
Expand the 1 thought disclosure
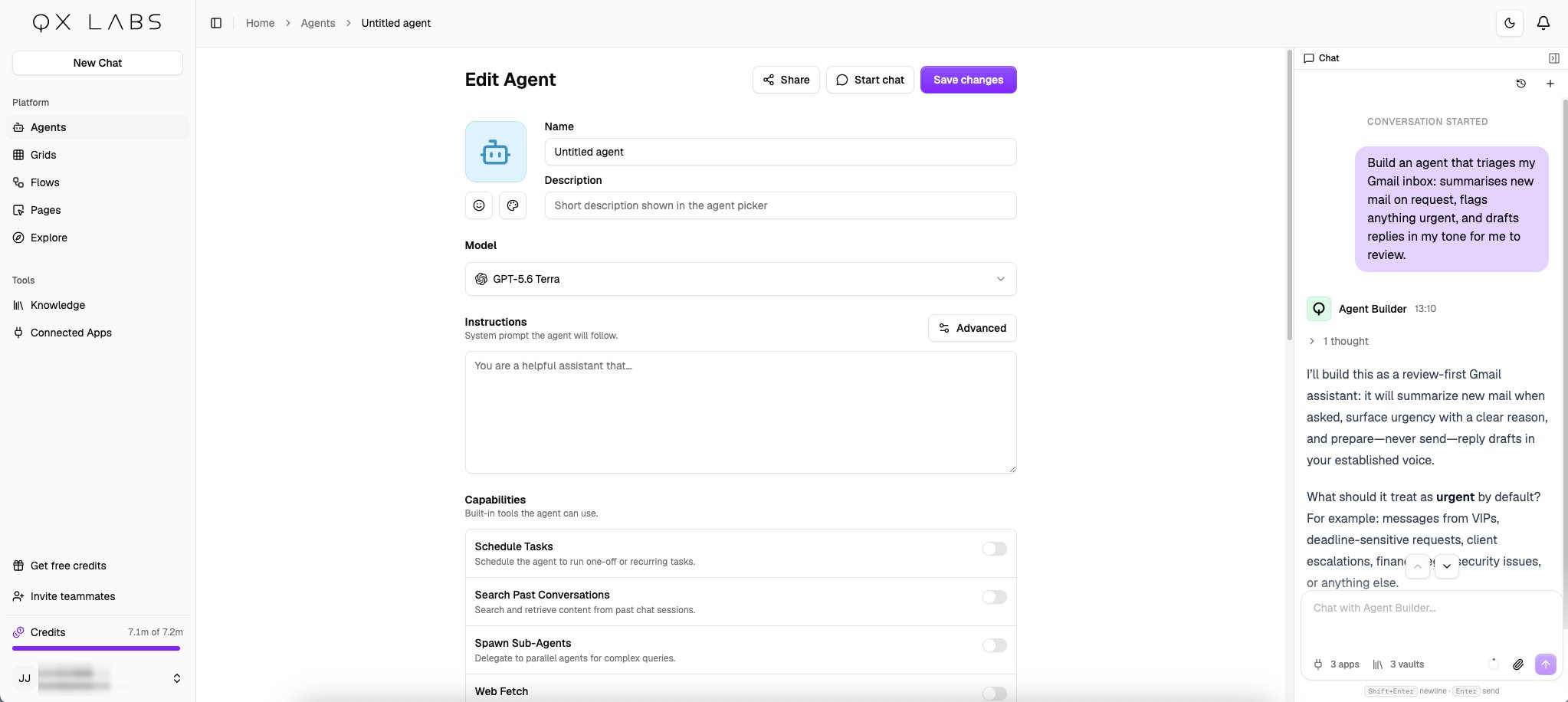click(1338, 341)
